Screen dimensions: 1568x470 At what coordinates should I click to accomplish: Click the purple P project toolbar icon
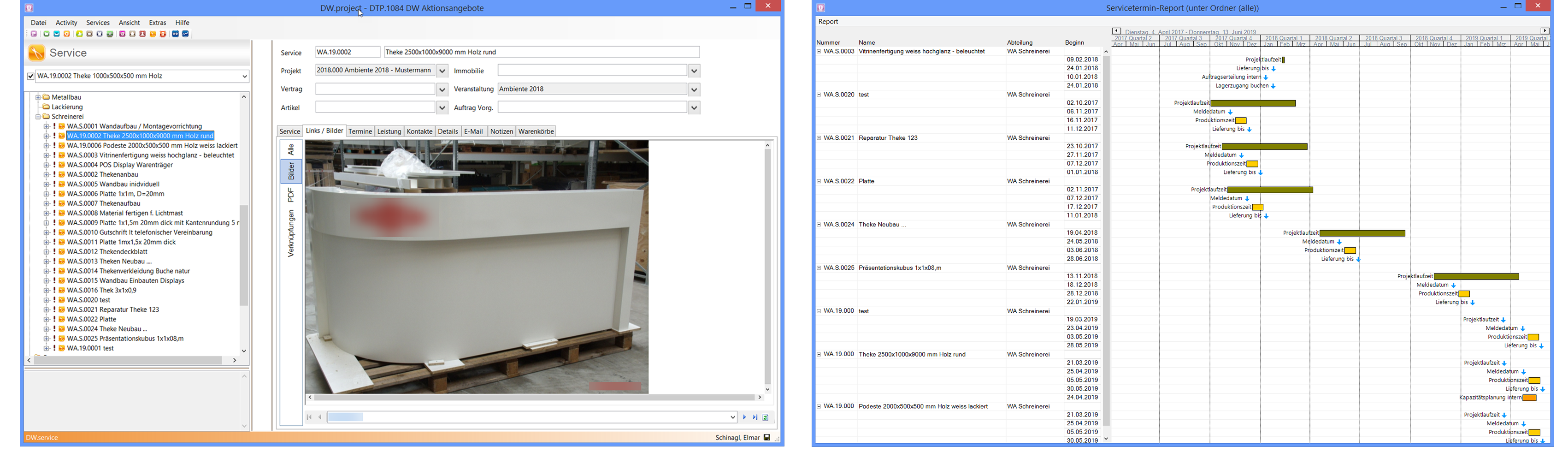[34, 34]
